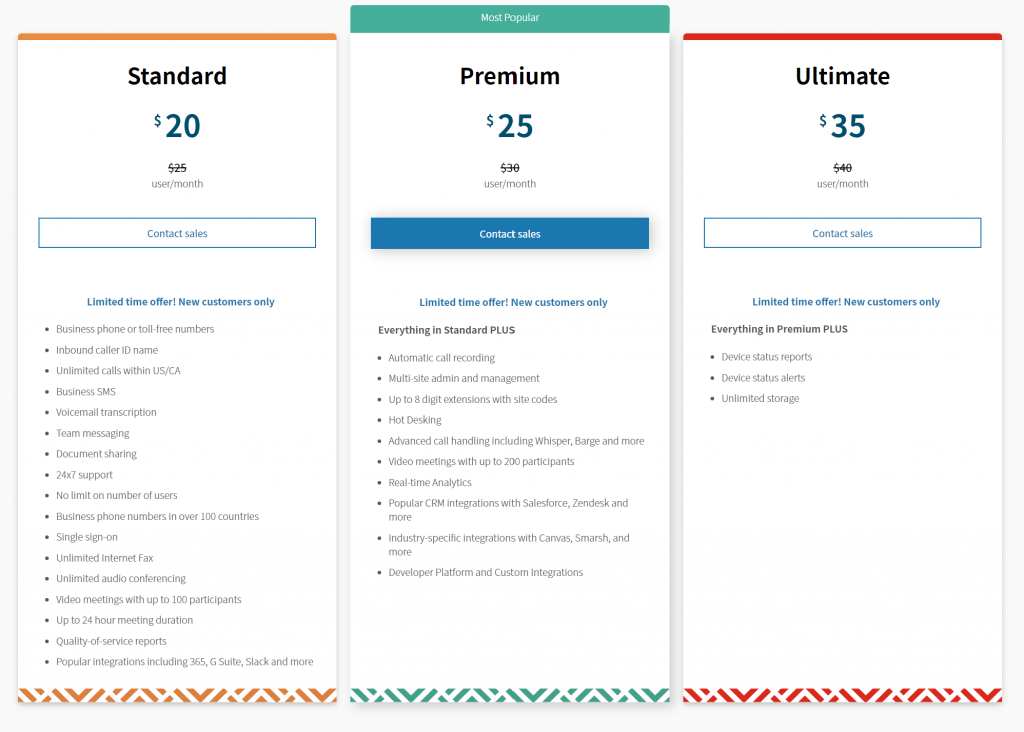Click Limited time offer text in Ultimate column

(845, 301)
